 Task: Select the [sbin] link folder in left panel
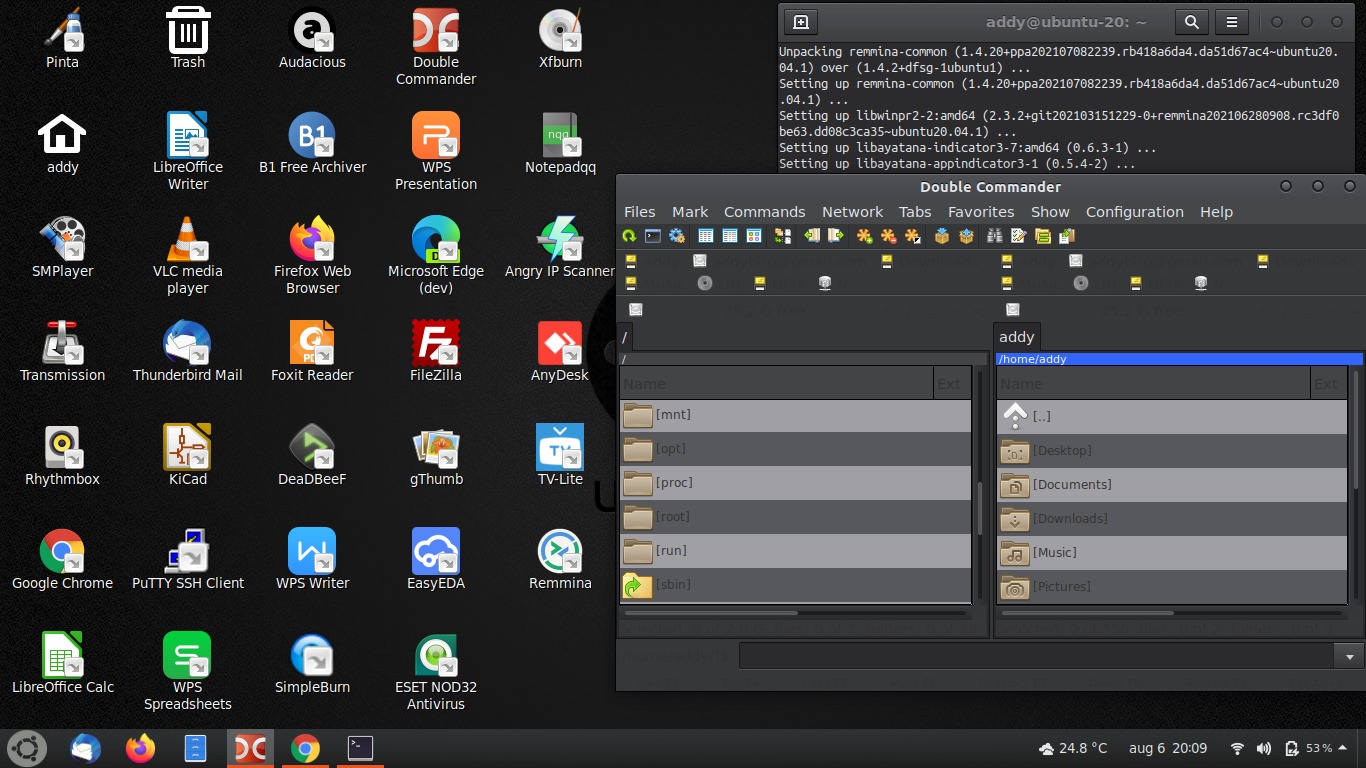point(795,585)
